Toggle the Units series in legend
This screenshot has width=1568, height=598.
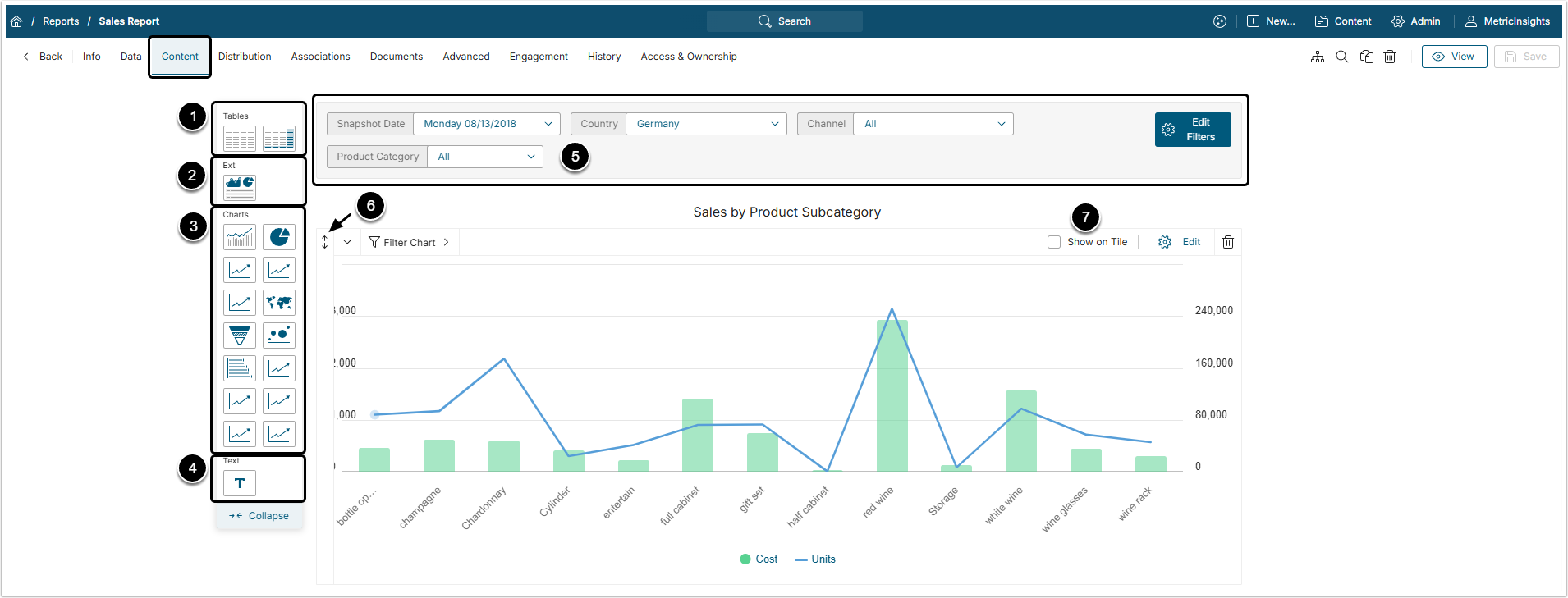pos(815,559)
